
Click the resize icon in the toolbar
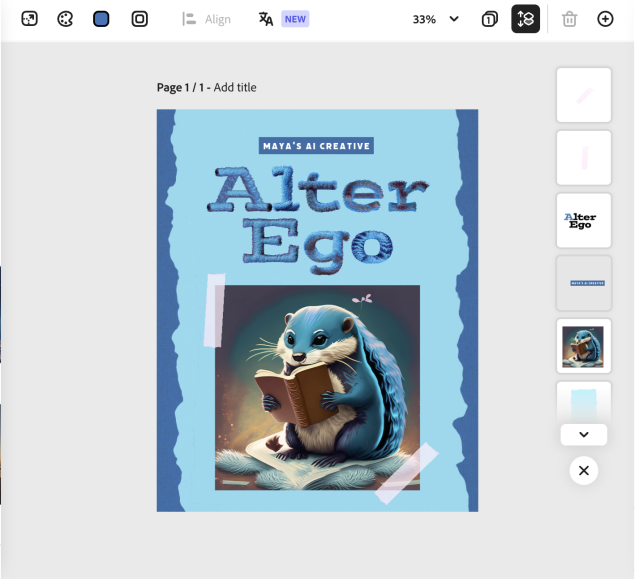pos(29,19)
